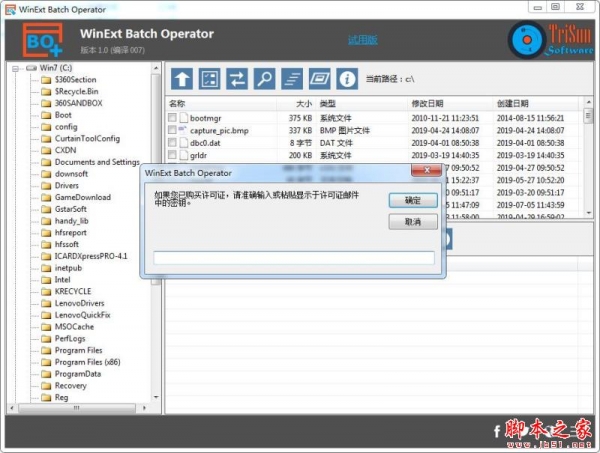Image resolution: width=600 pixels, height=453 pixels.
Task: Click file list vertical scrollbar thumb
Action: (x=588, y=116)
